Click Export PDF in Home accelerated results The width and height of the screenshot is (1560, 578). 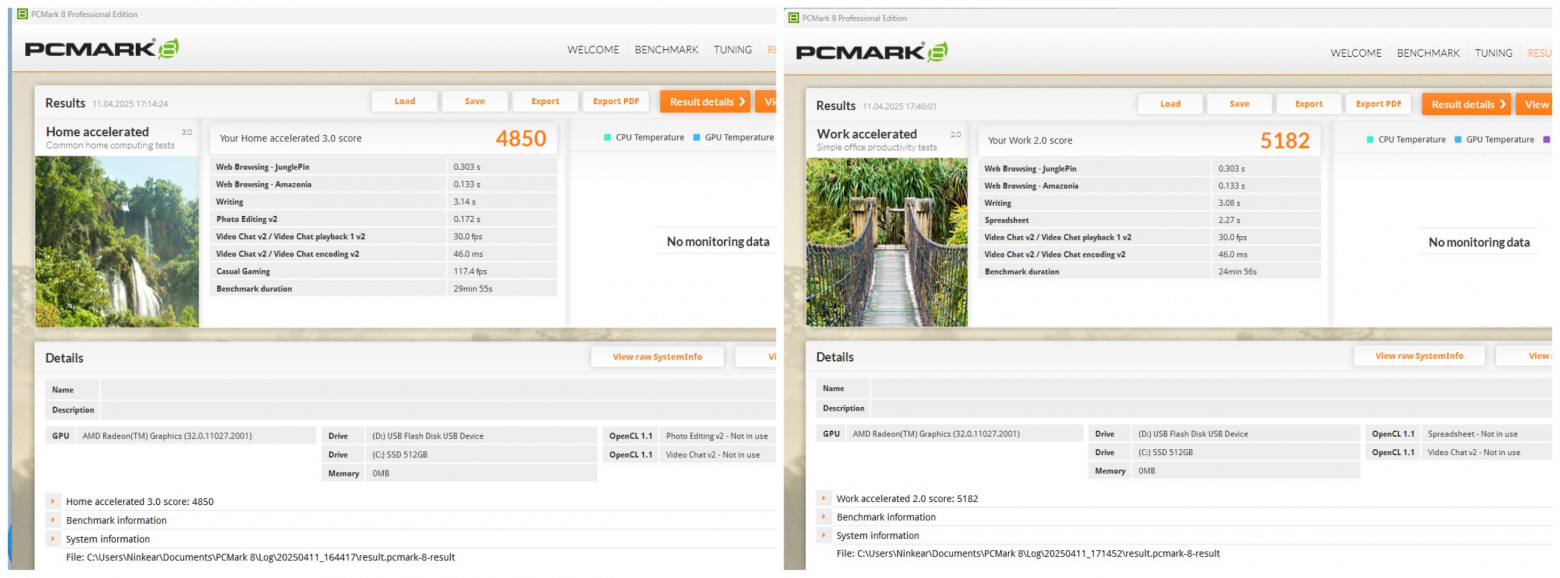click(x=616, y=101)
